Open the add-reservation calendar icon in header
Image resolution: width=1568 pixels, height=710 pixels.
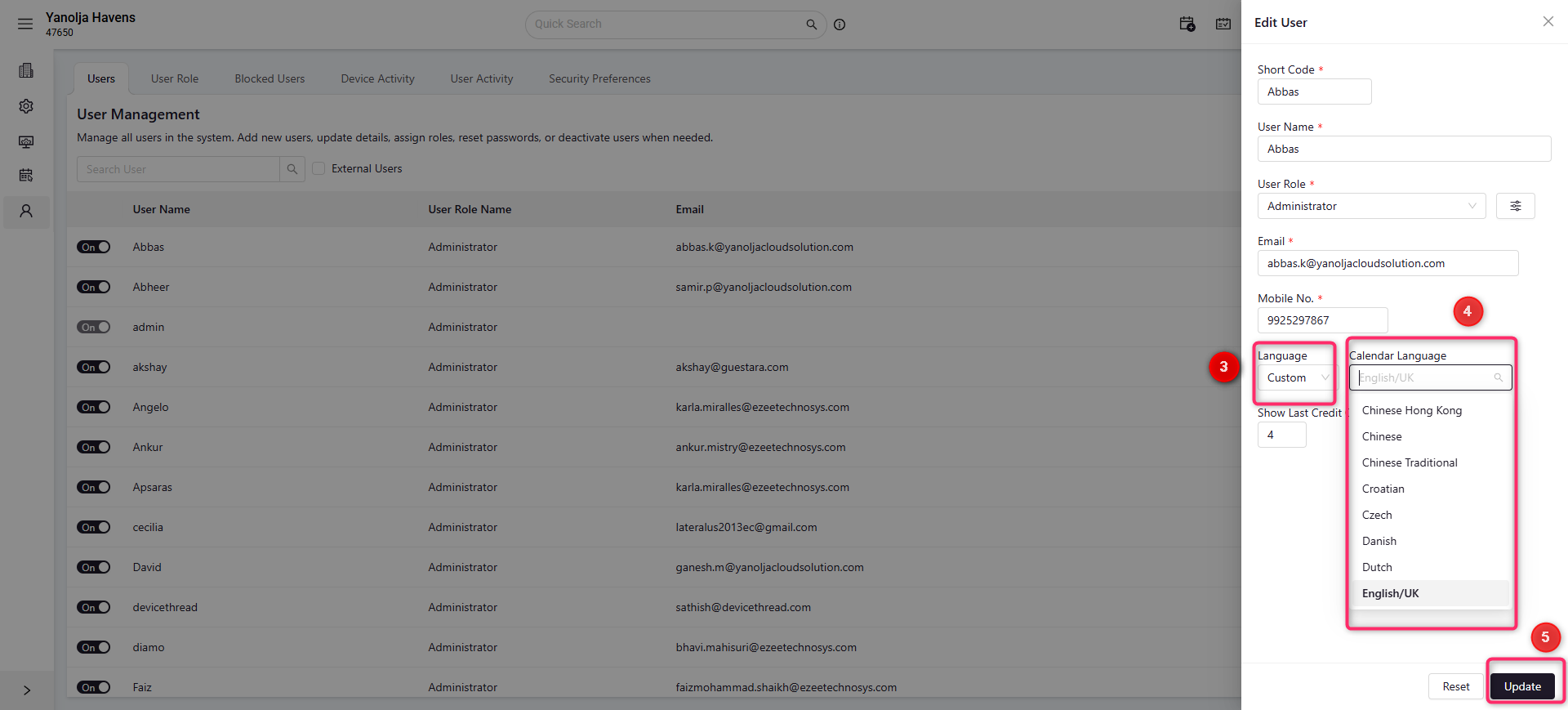point(1187,24)
